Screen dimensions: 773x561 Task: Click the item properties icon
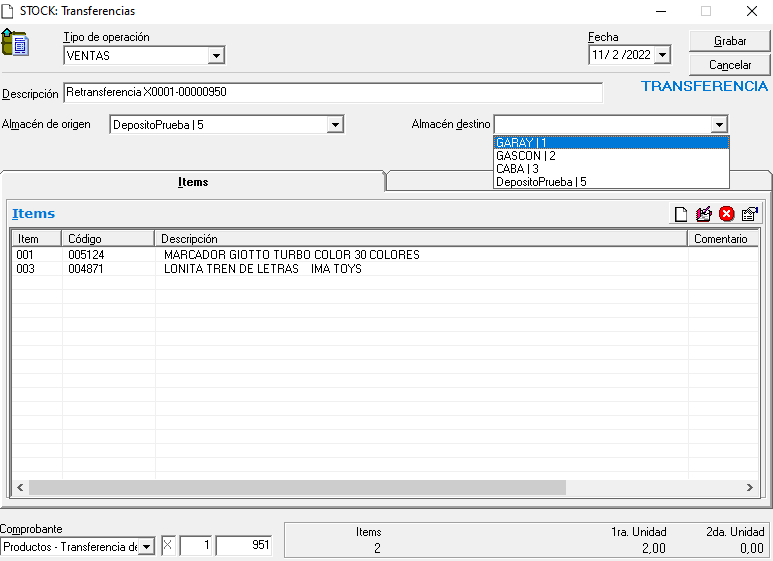(749, 214)
